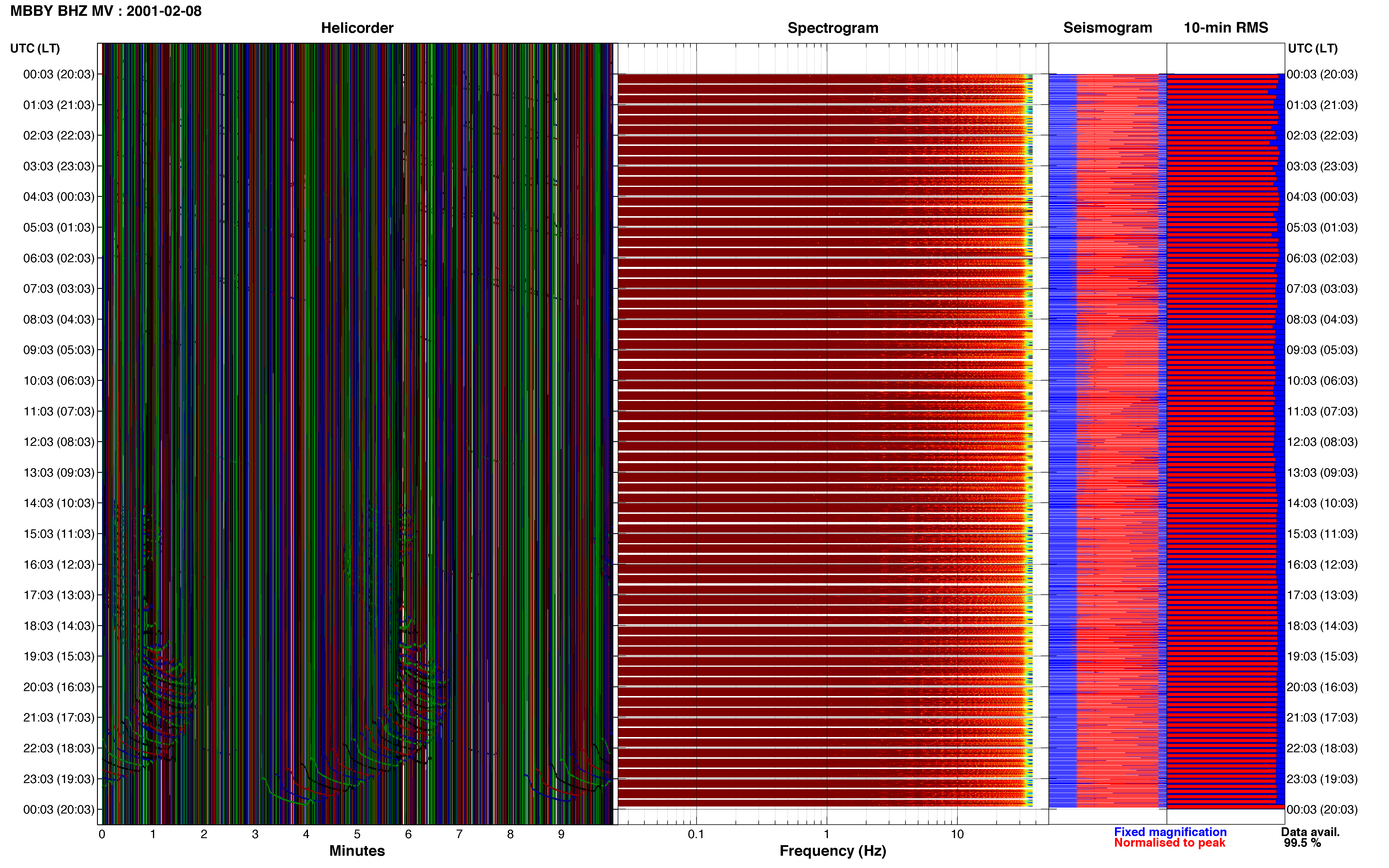The height and width of the screenshot is (868, 1389).
Task: Click the 'UTC (LT)' label left of Helicorder
Action: (35, 48)
